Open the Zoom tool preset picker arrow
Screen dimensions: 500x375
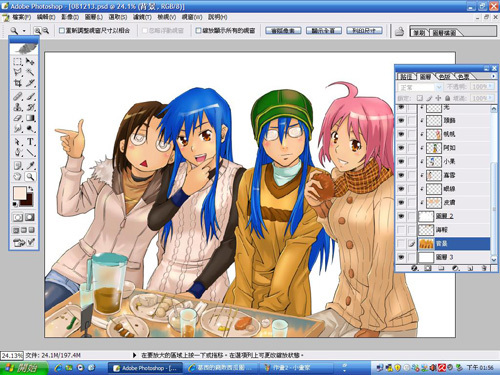[x=24, y=31]
